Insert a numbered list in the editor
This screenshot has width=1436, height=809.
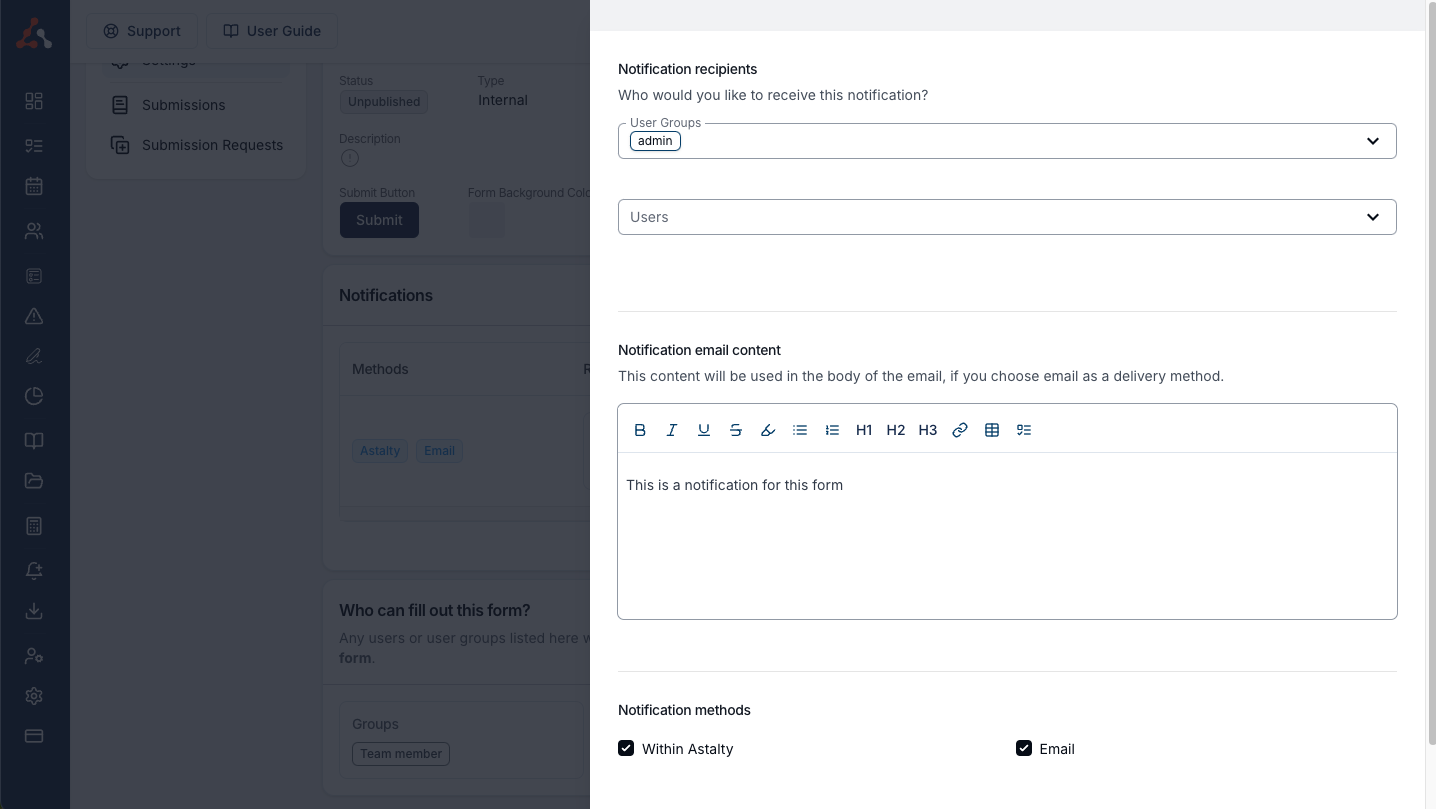(832, 430)
